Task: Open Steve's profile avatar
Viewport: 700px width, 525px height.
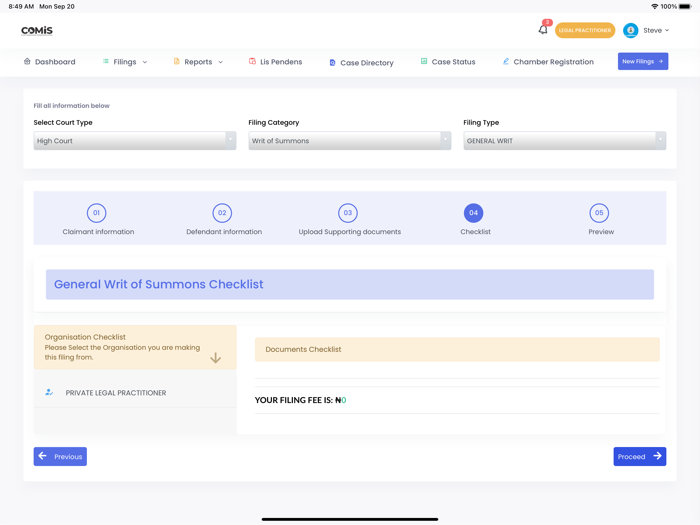Action: pyautogui.click(x=630, y=30)
